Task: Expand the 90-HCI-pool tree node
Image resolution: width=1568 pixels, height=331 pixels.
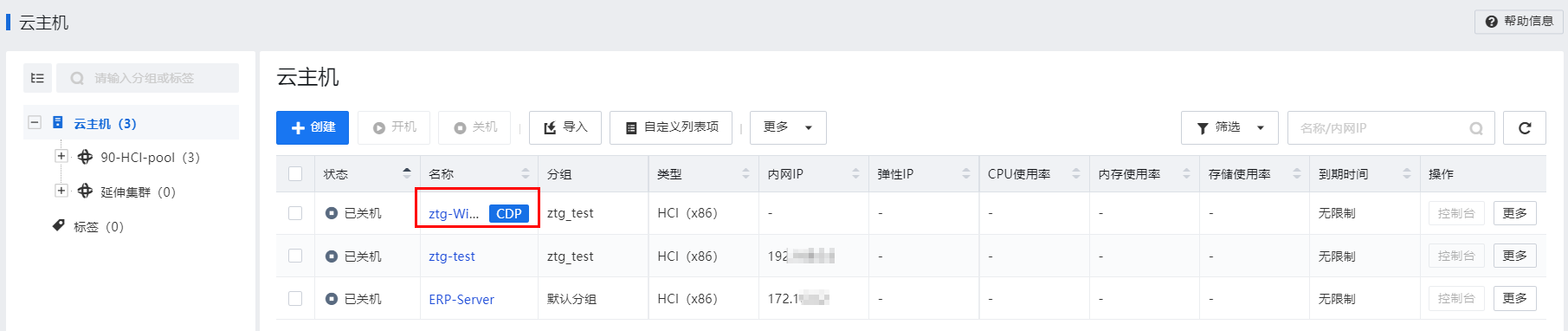Action: [61, 157]
